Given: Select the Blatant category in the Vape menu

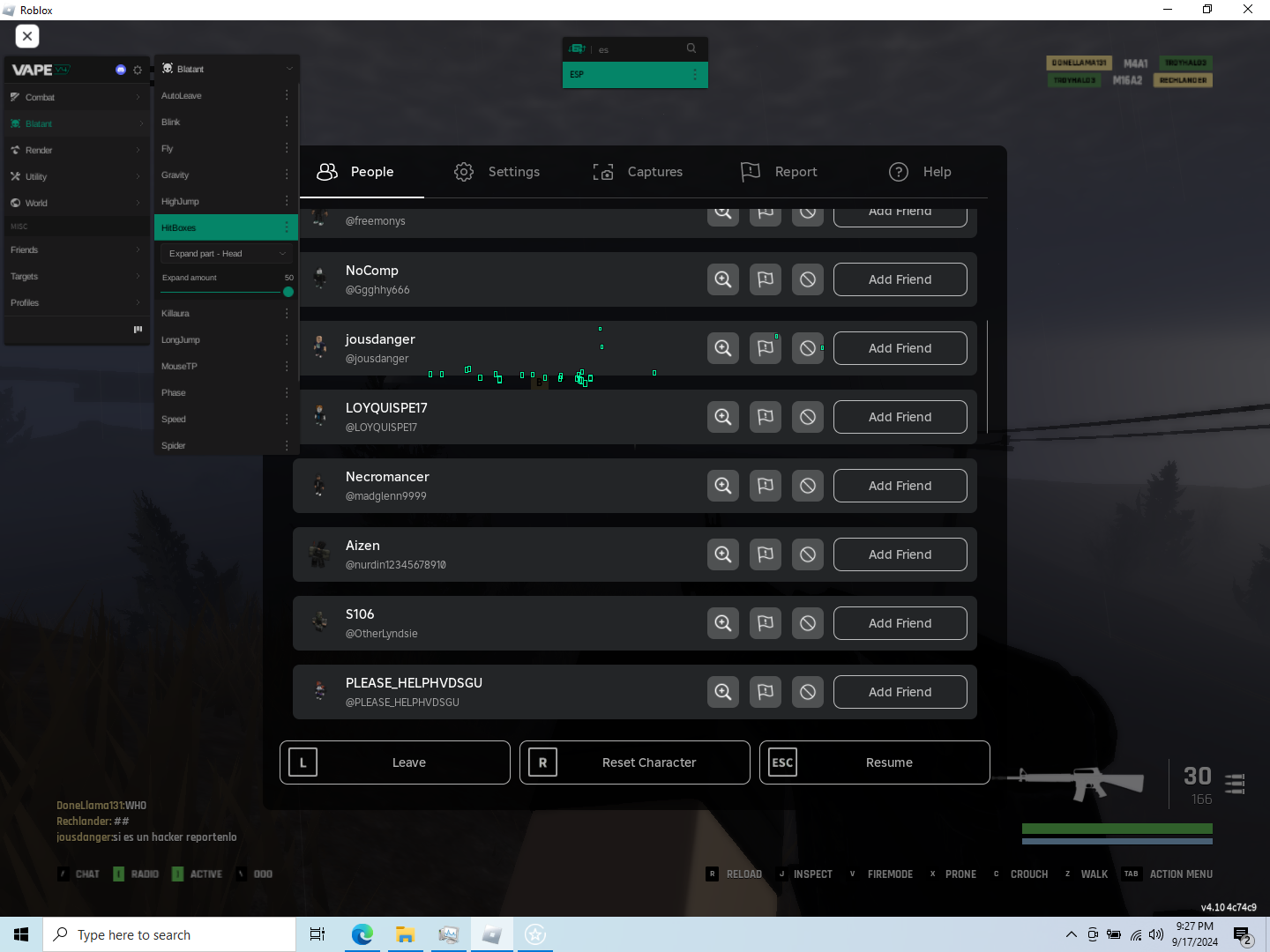Looking at the screenshot, I should coord(77,123).
